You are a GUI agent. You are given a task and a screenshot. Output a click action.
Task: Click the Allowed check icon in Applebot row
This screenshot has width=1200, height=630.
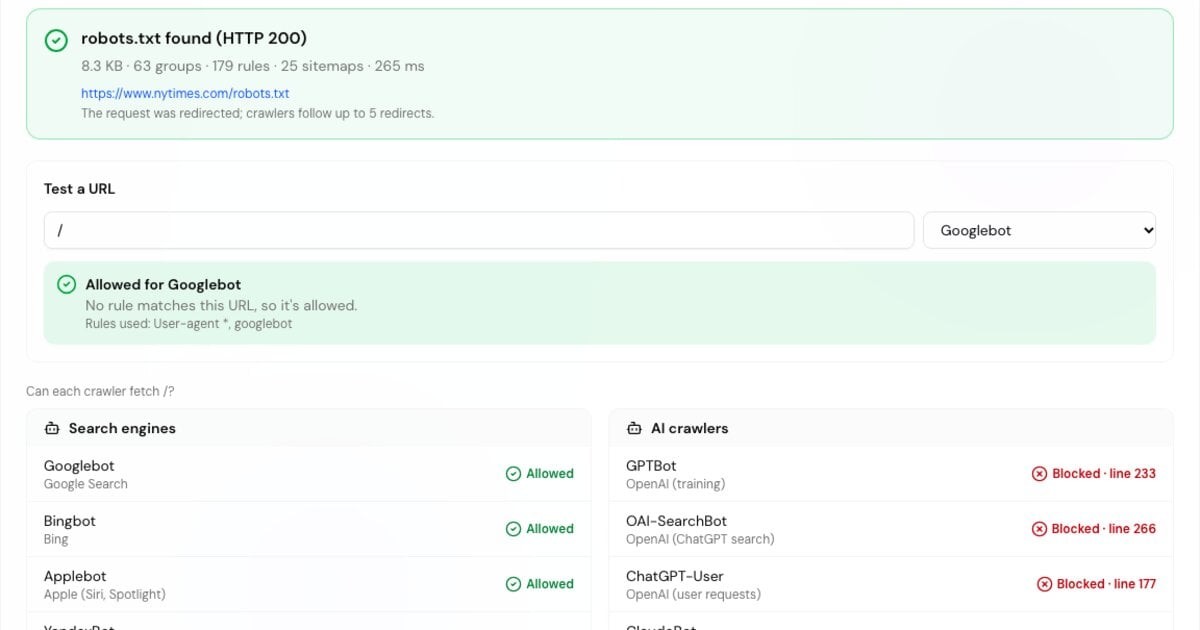click(513, 584)
